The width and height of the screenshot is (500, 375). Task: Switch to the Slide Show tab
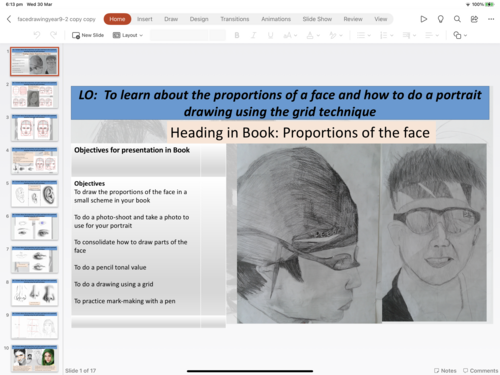click(x=317, y=19)
